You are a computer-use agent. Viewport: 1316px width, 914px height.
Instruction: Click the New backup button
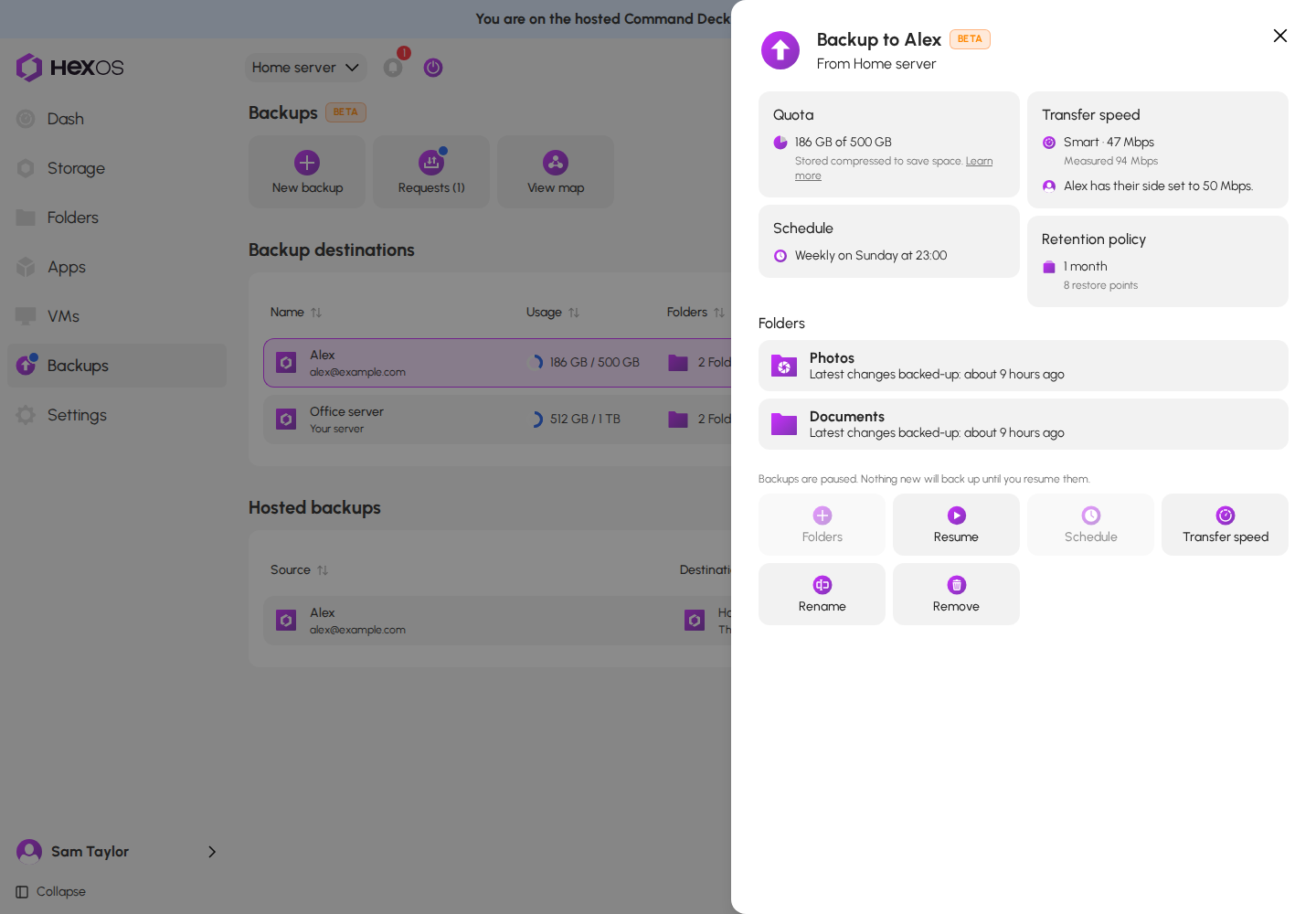click(x=307, y=172)
